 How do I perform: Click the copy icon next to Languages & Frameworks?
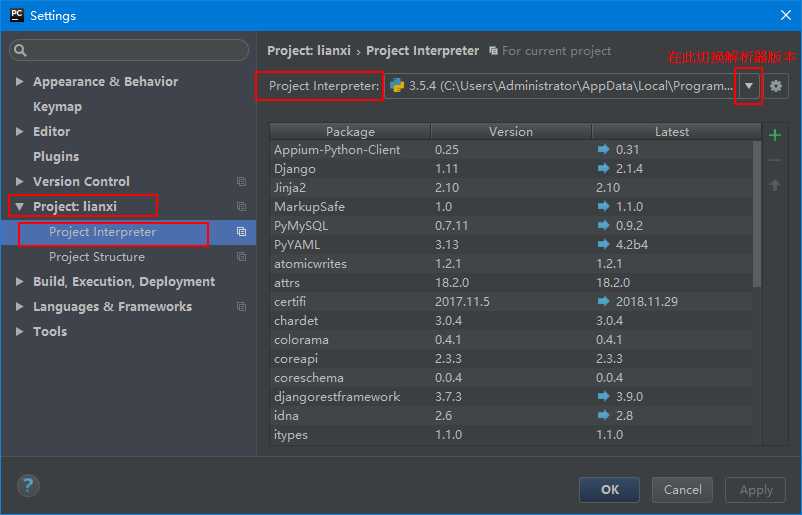point(241,306)
